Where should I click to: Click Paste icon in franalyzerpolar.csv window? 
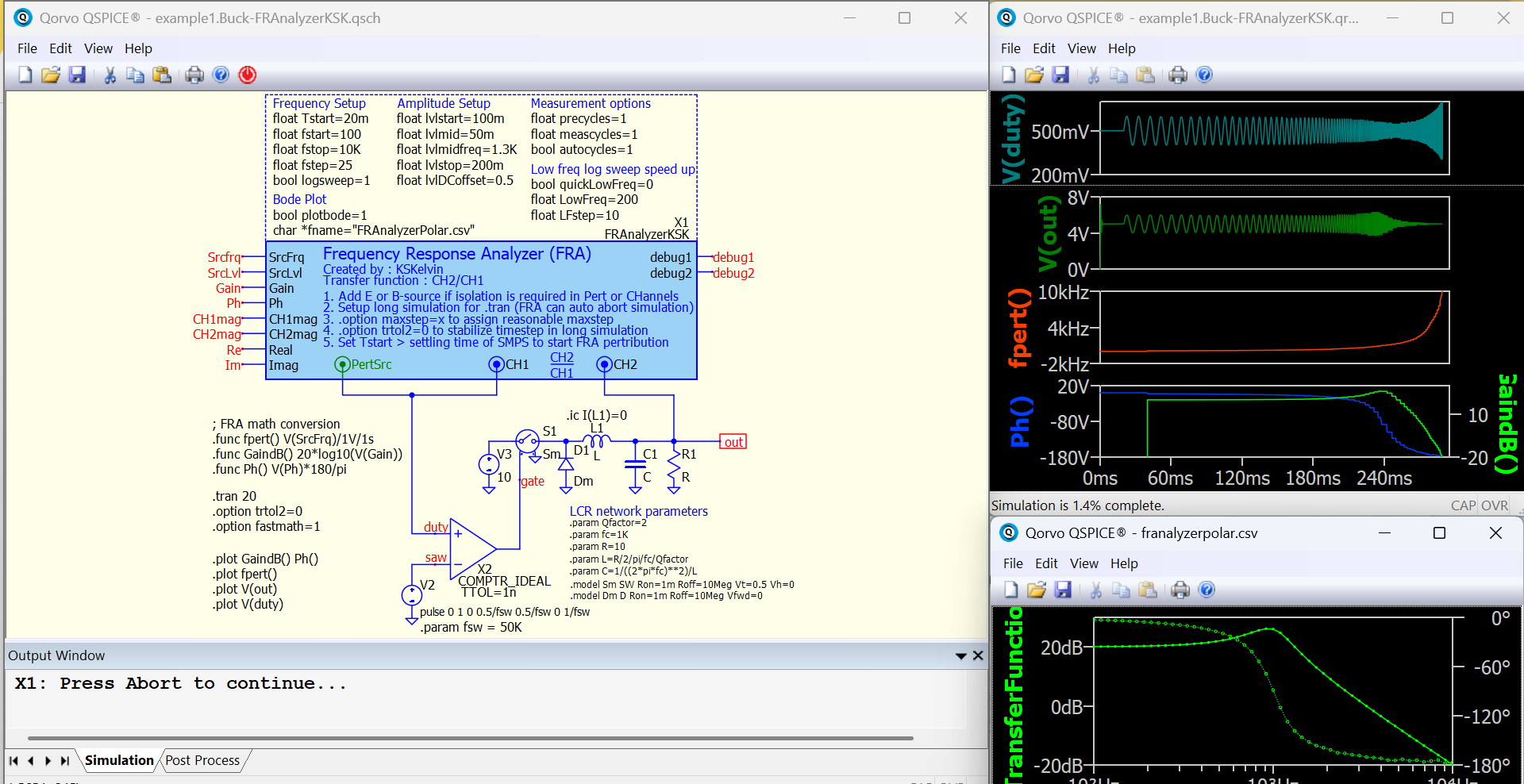click(1148, 590)
